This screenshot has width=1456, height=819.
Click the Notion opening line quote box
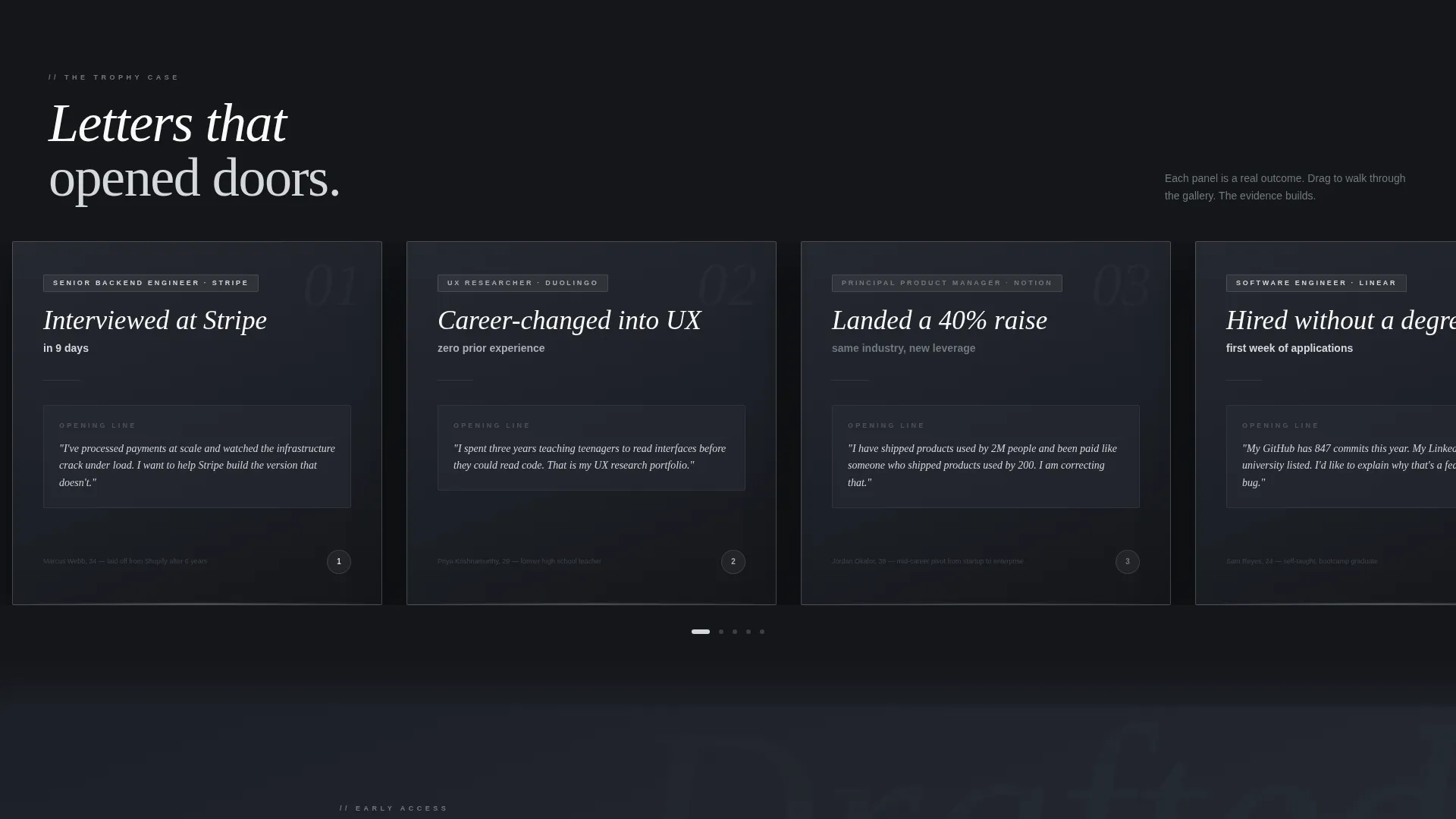[x=986, y=457]
